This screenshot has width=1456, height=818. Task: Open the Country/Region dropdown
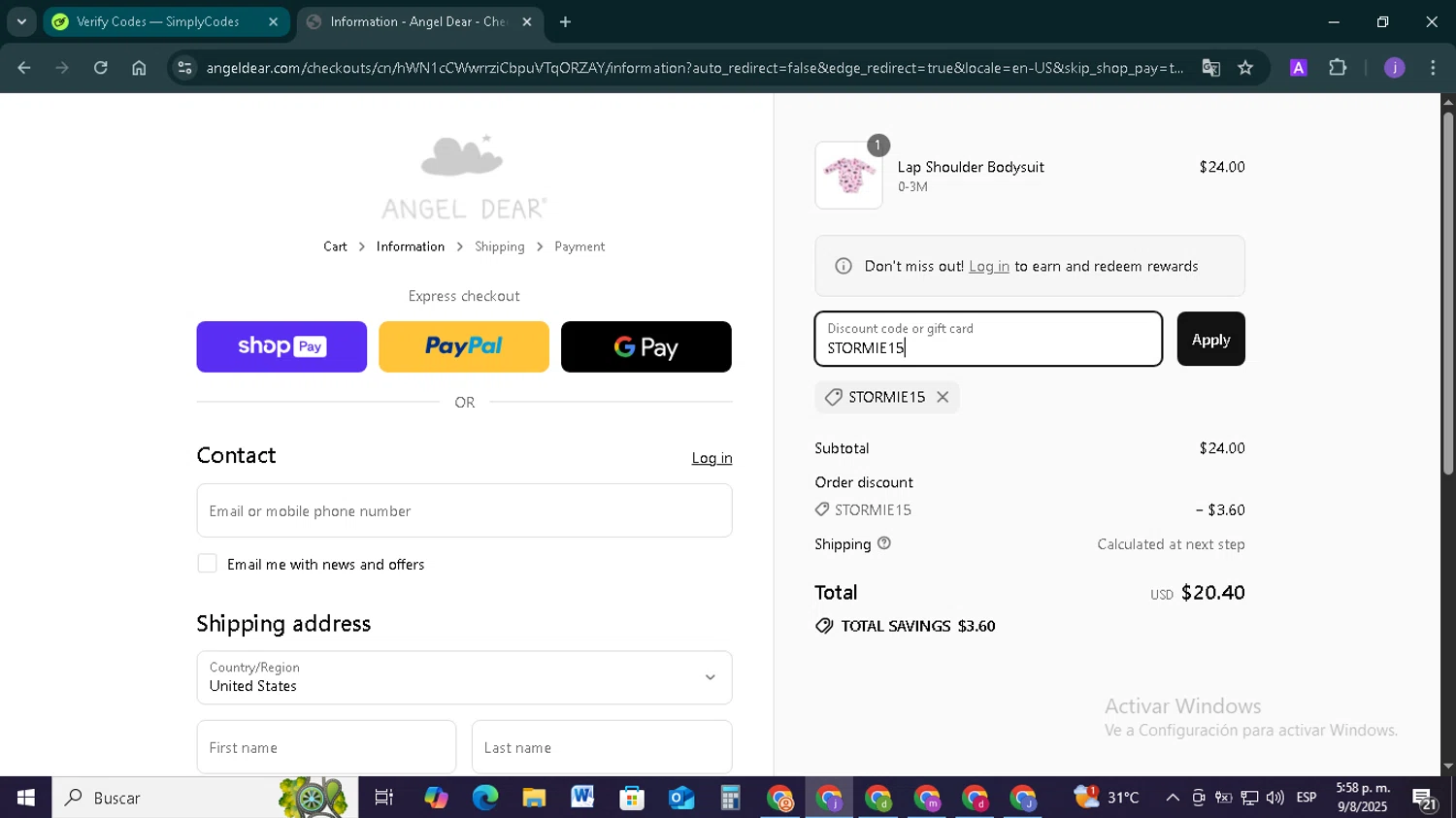pos(464,677)
